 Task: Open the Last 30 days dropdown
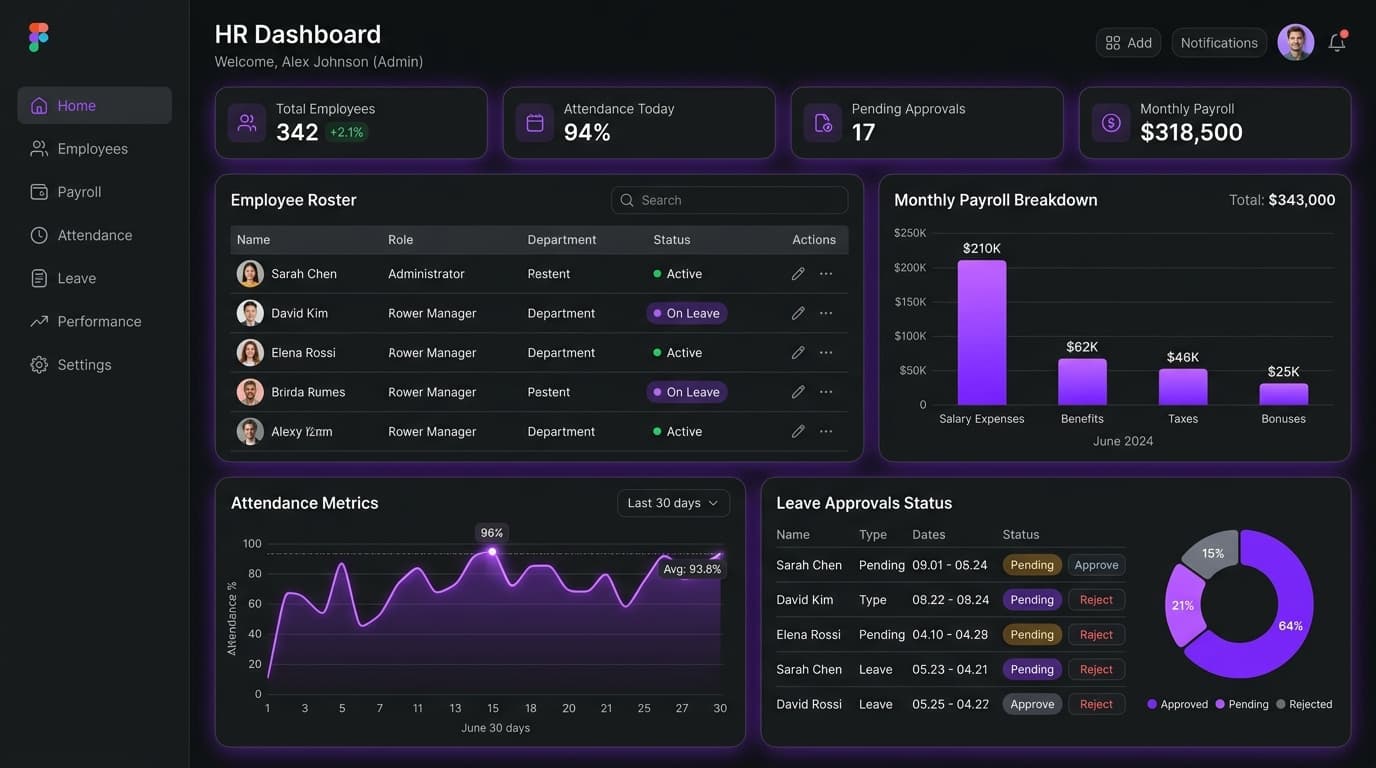pyautogui.click(x=673, y=503)
